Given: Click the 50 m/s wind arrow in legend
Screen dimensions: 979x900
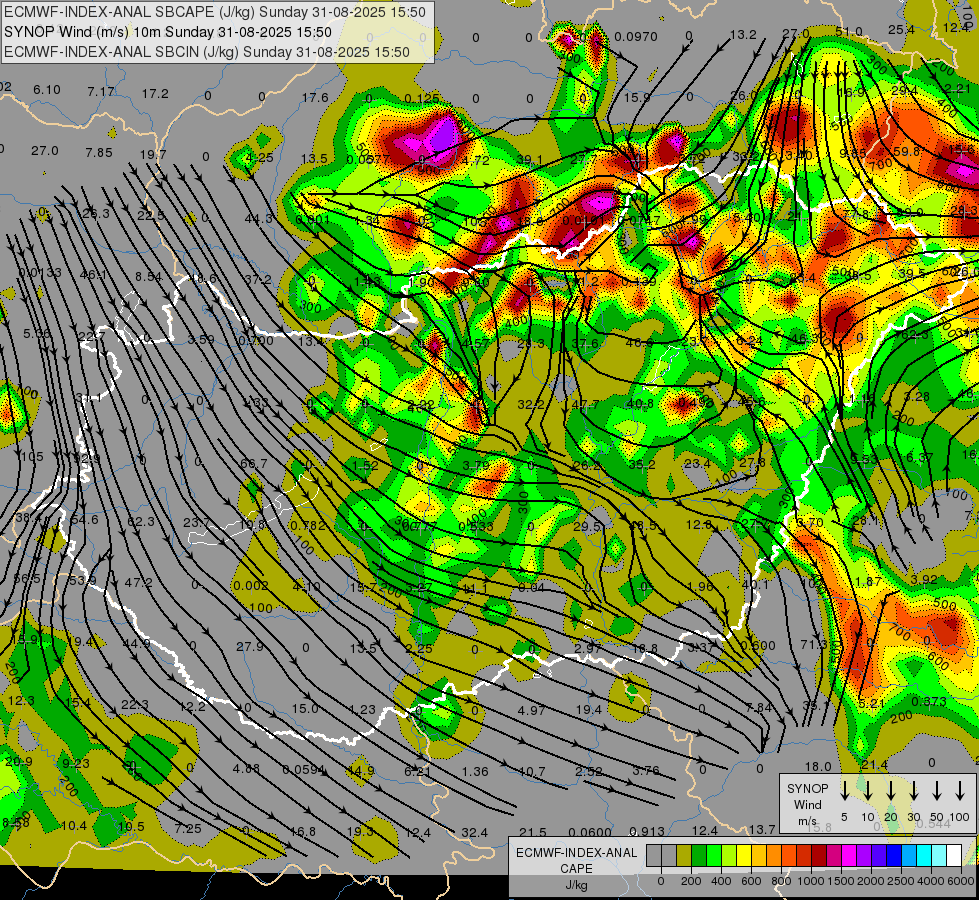Looking at the screenshot, I should 937,789.
